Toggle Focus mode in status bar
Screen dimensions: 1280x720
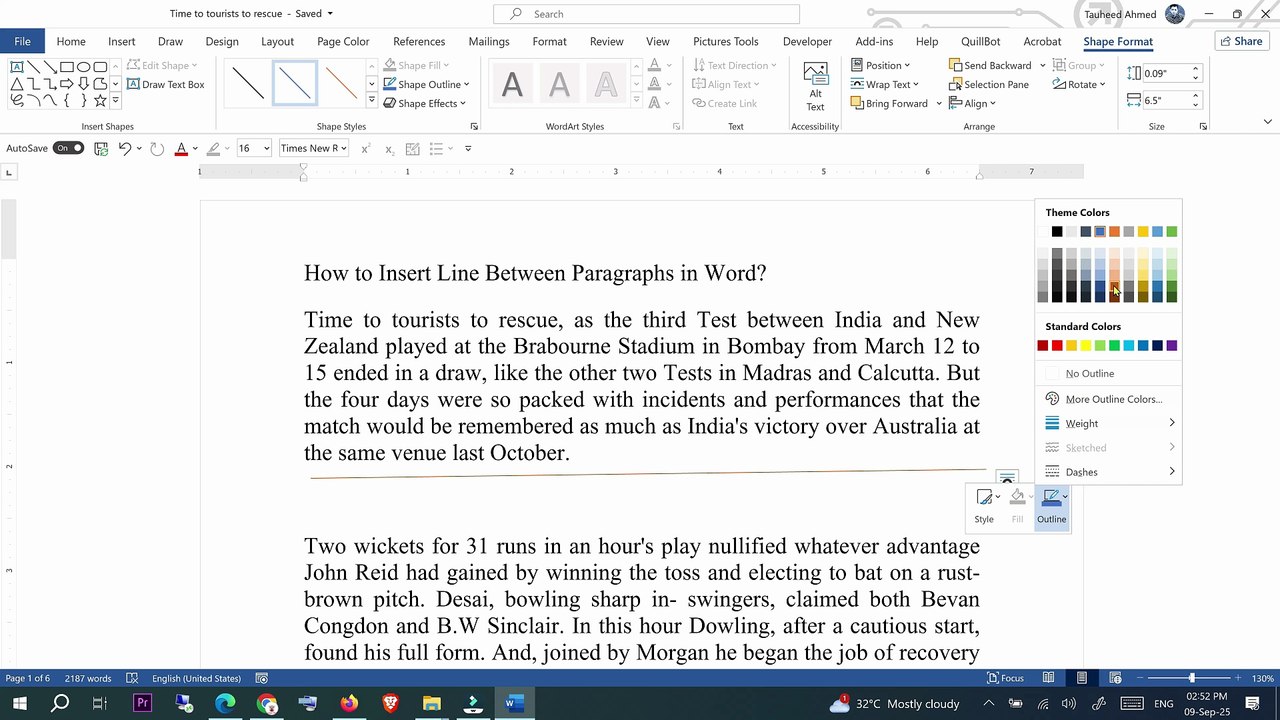coord(1004,678)
